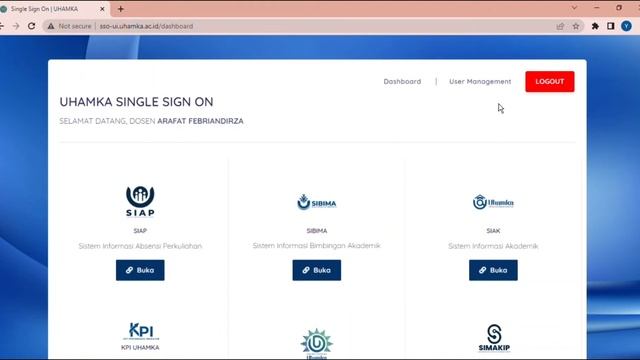
Task: Open the Chrome profile avatar
Action: (x=626, y=26)
